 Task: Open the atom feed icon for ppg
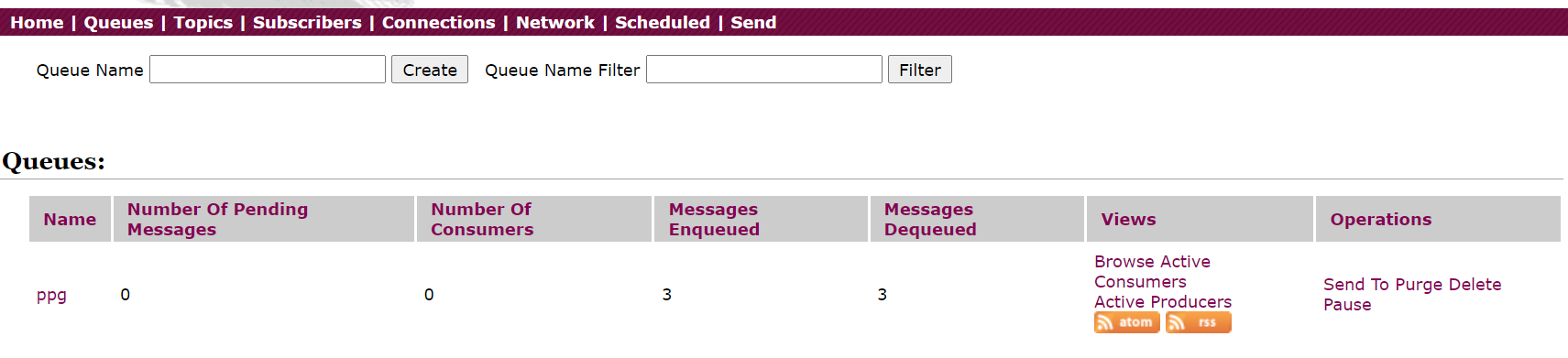1126,322
